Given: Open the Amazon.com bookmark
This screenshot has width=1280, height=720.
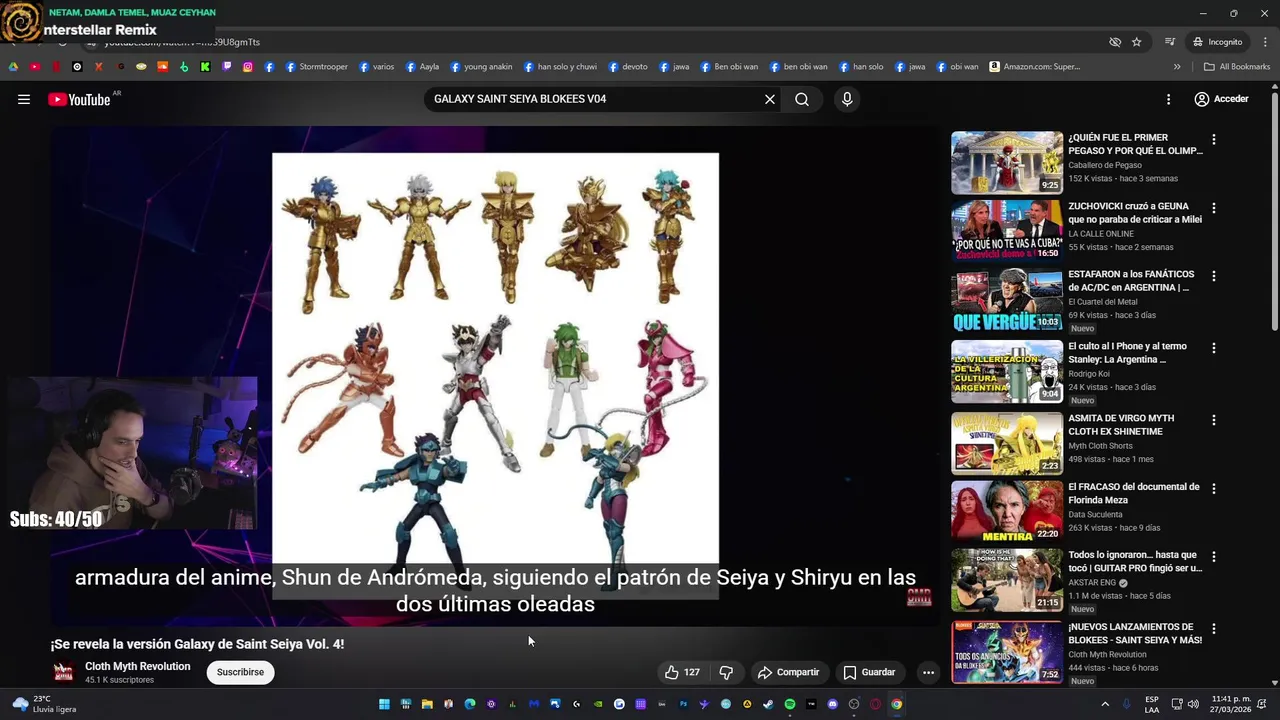Looking at the screenshot, I should tap(1035, 67).
